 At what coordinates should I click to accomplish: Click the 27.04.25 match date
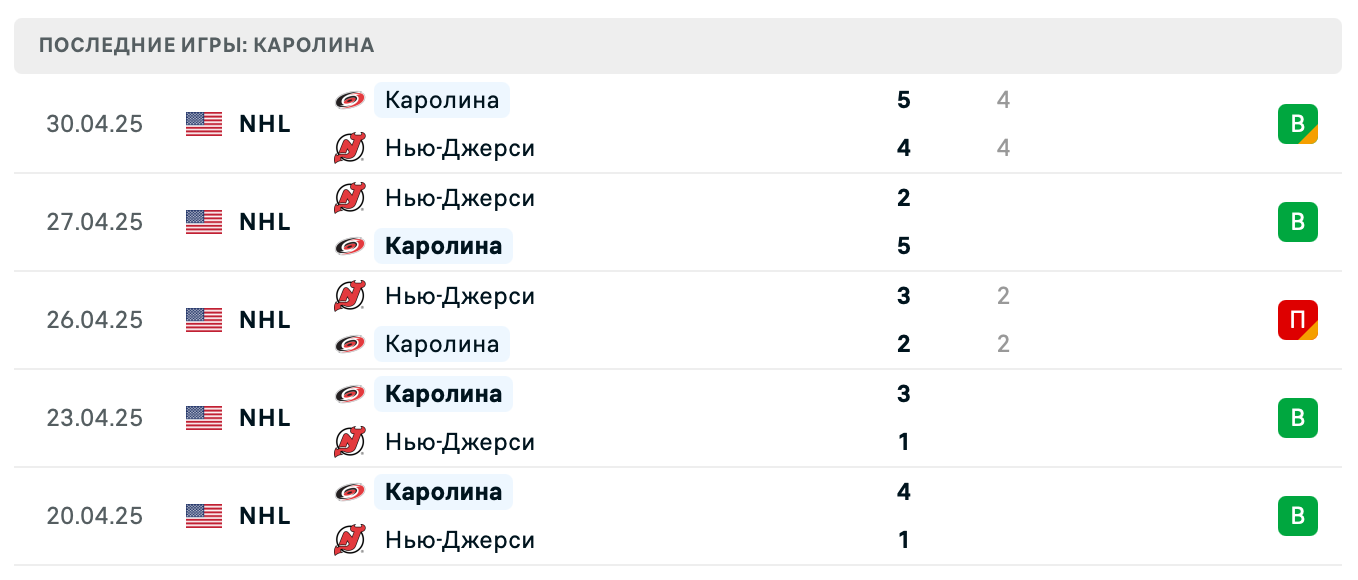95,222
